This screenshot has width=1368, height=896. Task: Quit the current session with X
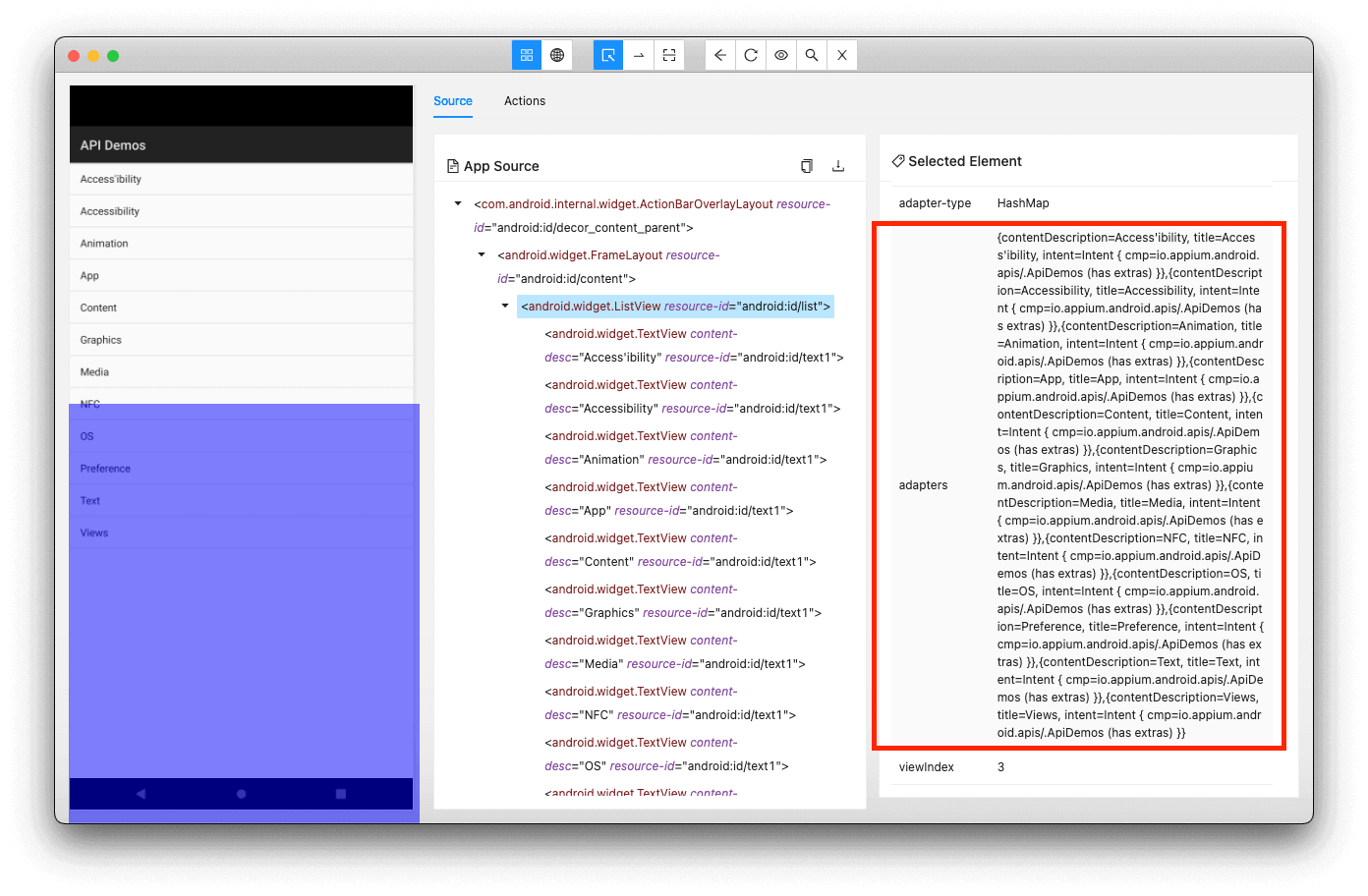(841, 55)
